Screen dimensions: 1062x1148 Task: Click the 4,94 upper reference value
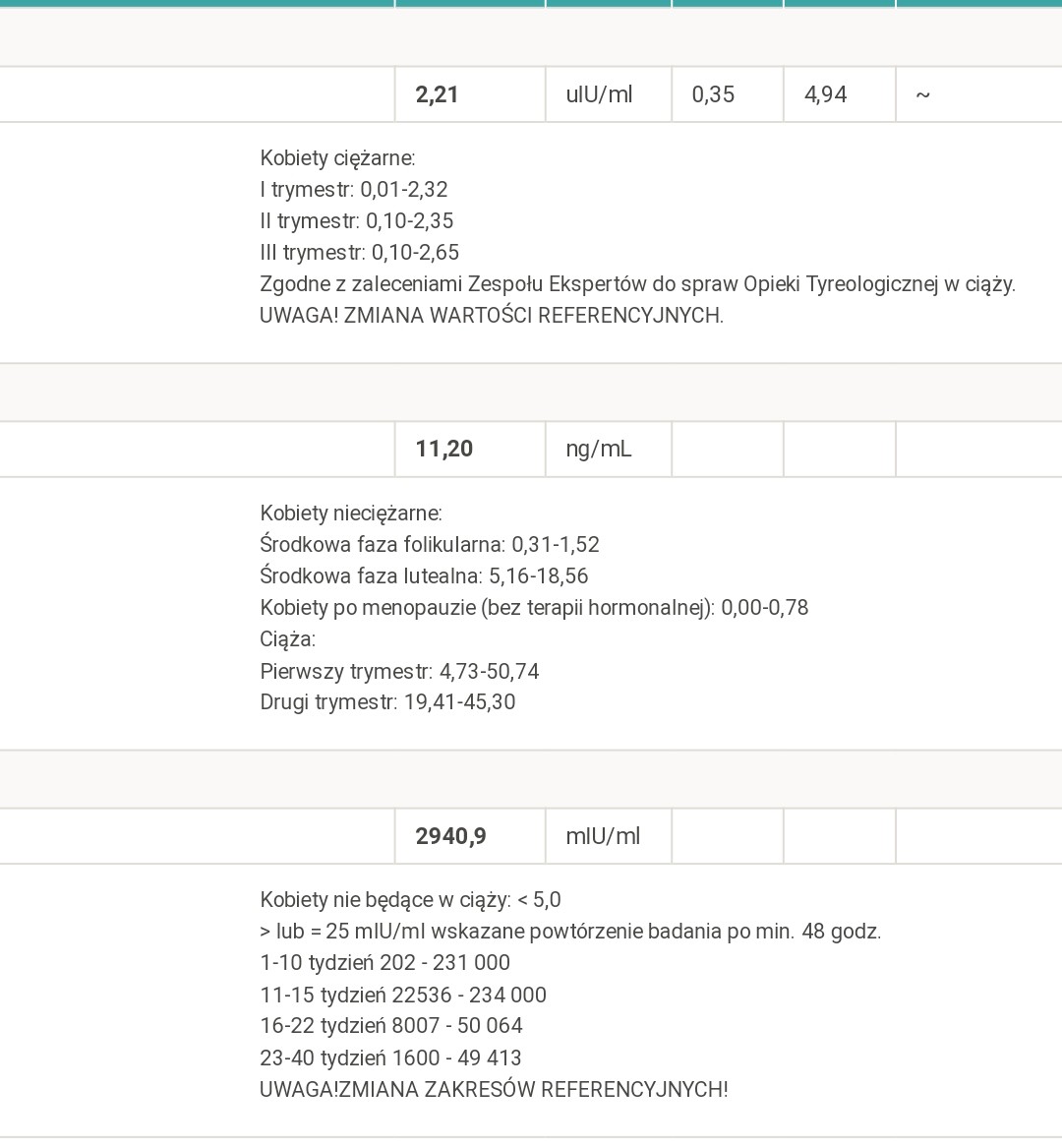tap(825, 94)
